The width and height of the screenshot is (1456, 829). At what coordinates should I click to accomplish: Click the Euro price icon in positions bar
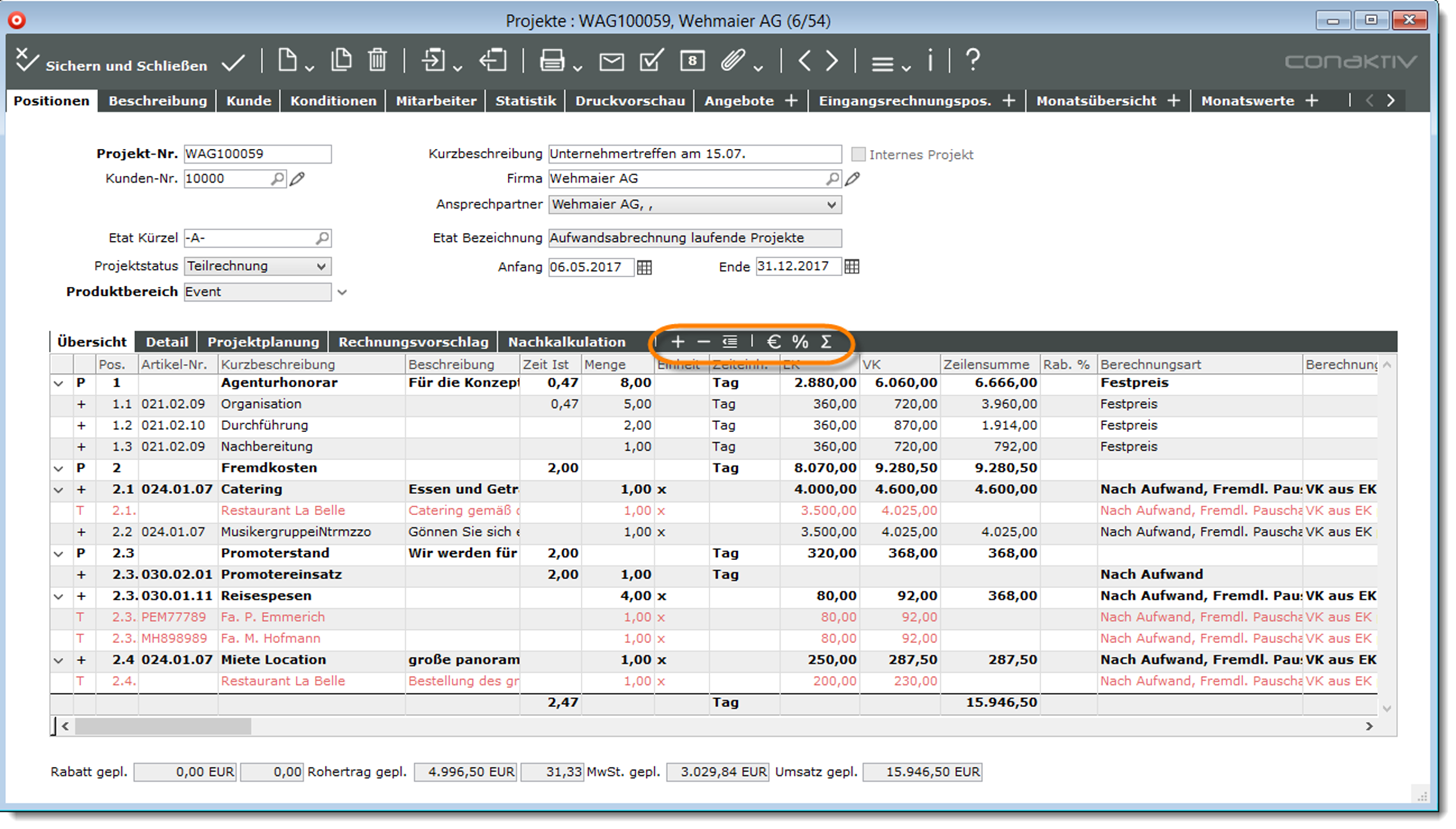[773, 342]
